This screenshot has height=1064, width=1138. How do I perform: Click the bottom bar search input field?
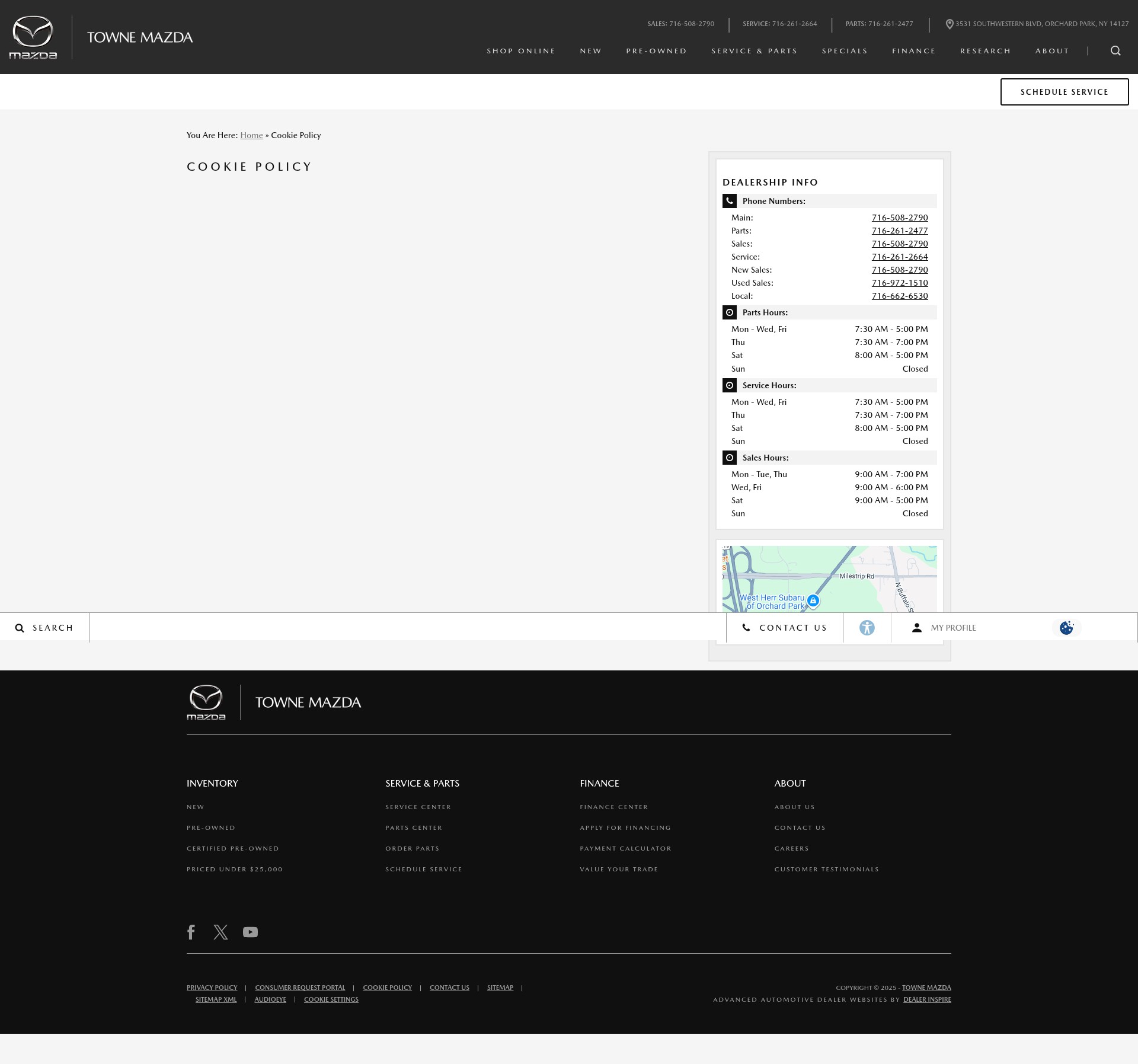tap(408, 628)
